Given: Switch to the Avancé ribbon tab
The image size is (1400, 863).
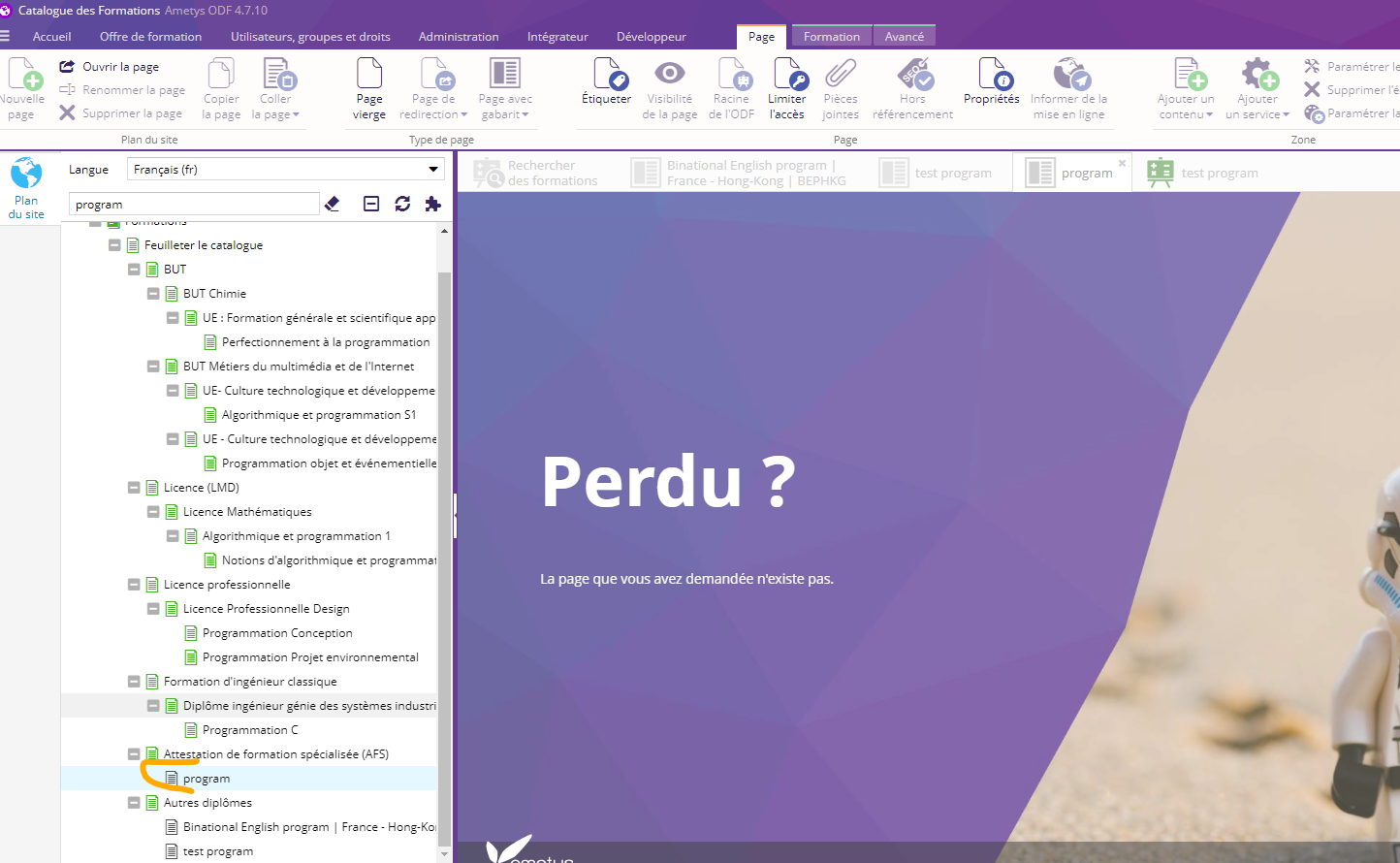Looking at the screenshot, I should [905, 37].
